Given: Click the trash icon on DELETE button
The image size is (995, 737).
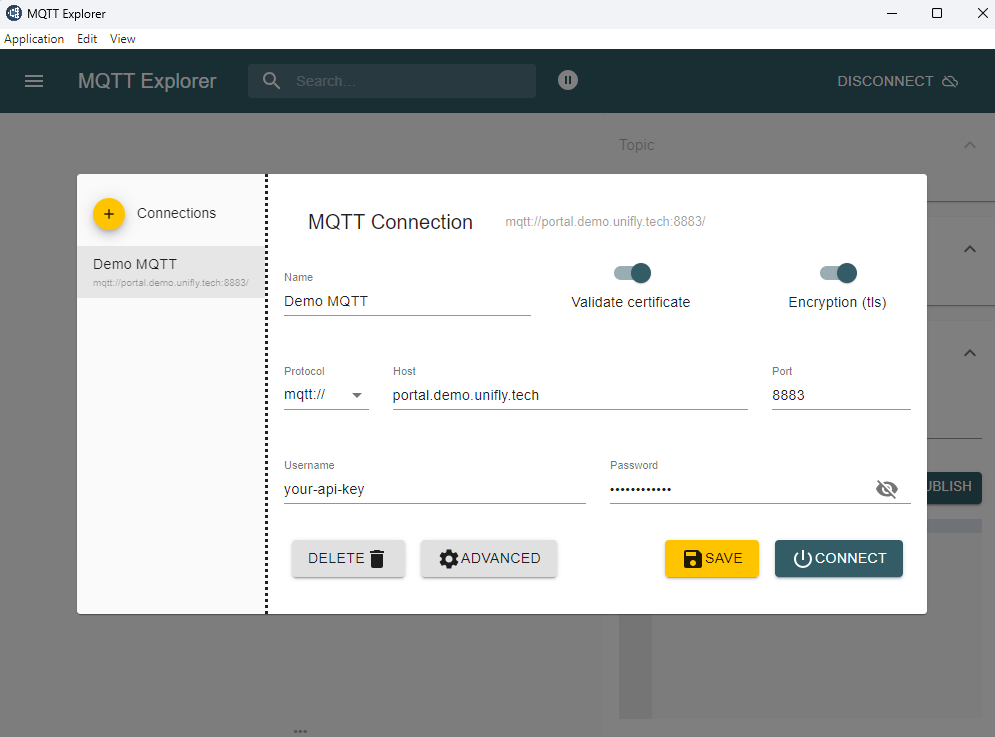Looking at the screenshot, I should pos(376,558).
